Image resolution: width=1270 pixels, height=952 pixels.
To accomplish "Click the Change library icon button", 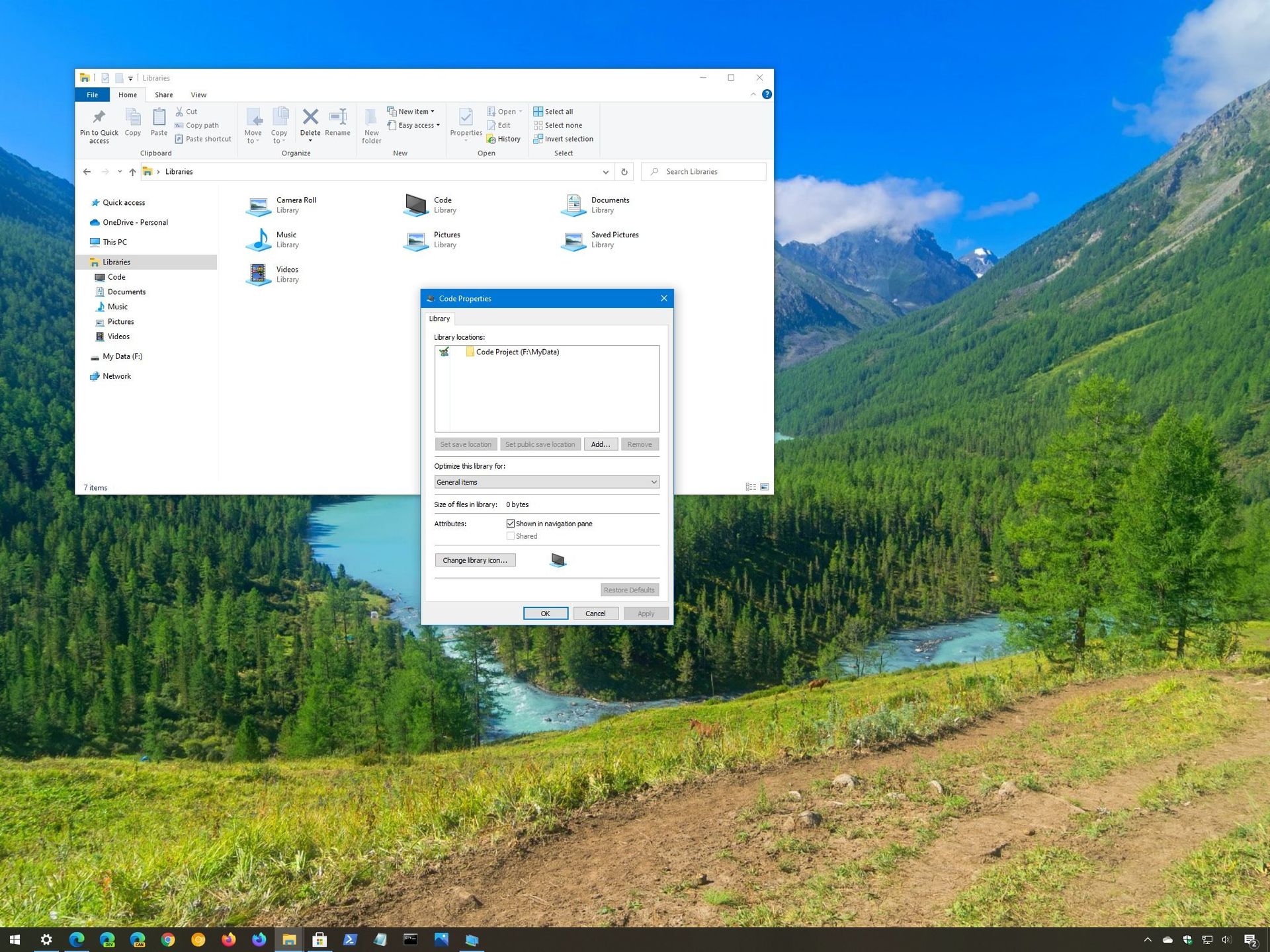I will (x=475, y=560).
